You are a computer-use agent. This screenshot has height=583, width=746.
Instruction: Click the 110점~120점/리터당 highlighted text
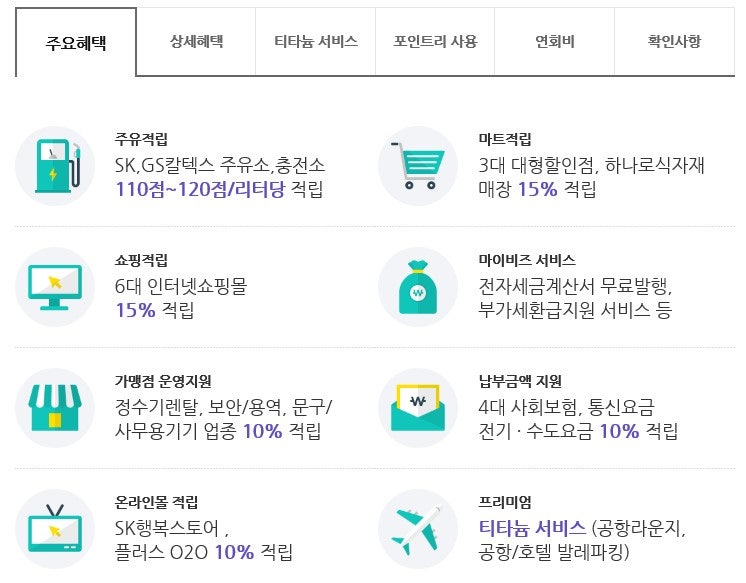click(200, 189)
